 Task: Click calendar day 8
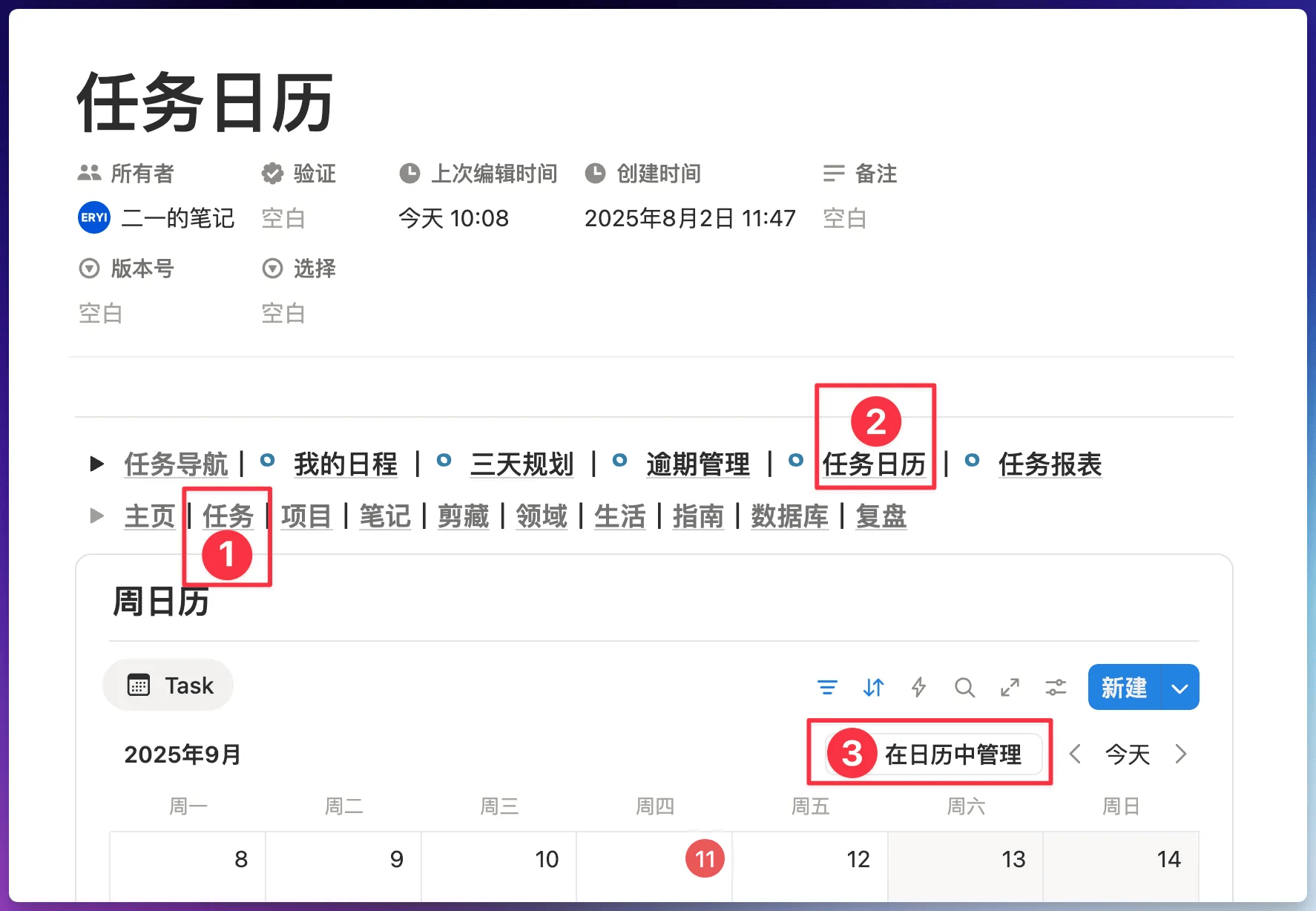click(x=241, y=859)
